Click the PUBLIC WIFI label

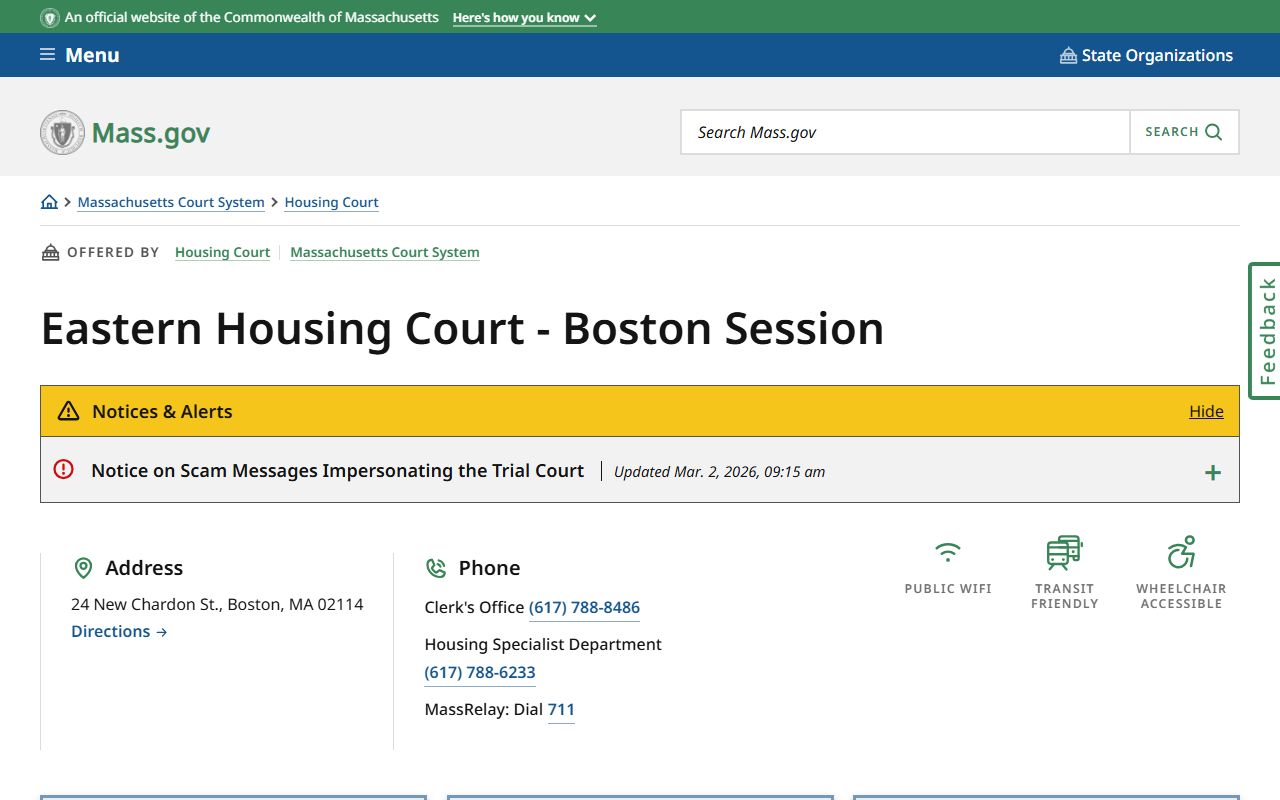[x=948, y=589]
